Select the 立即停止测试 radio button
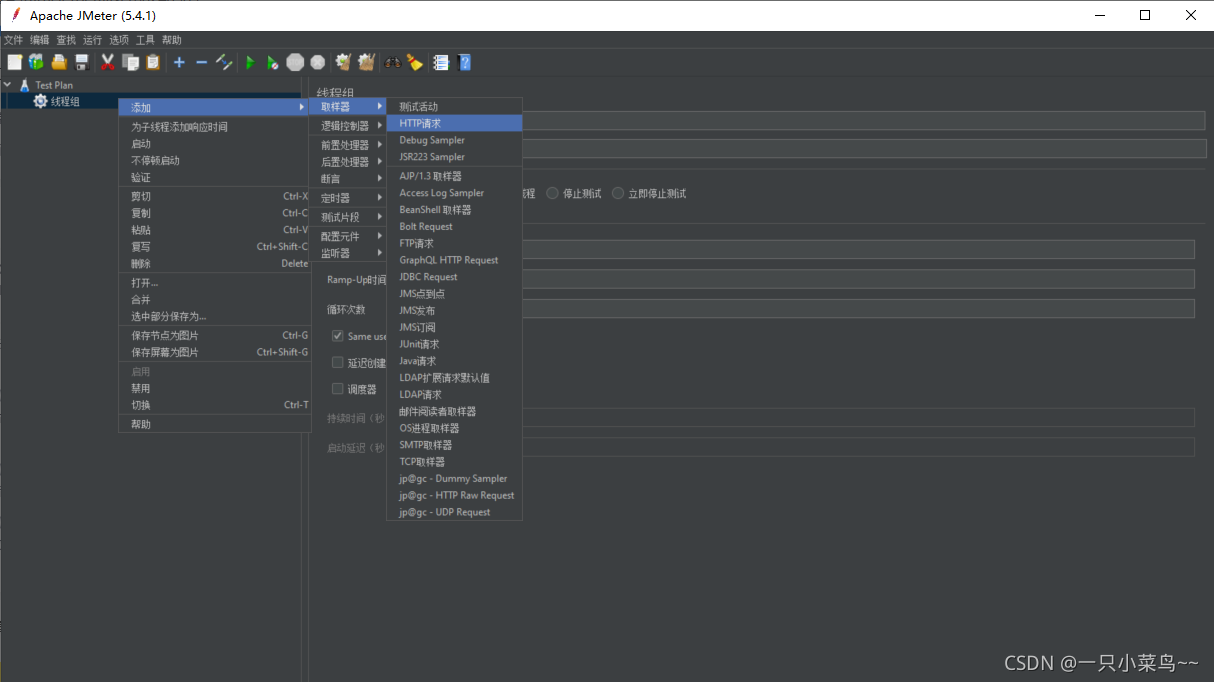This screenshot has width=1214, height=682. coord(618,193)
